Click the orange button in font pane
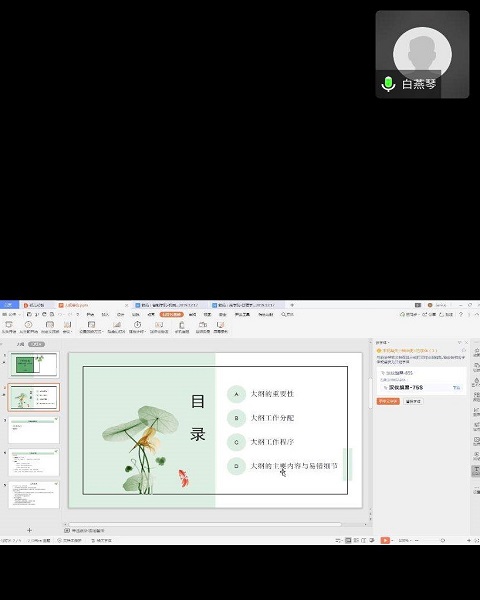480x600 pixels. [388, 401]
